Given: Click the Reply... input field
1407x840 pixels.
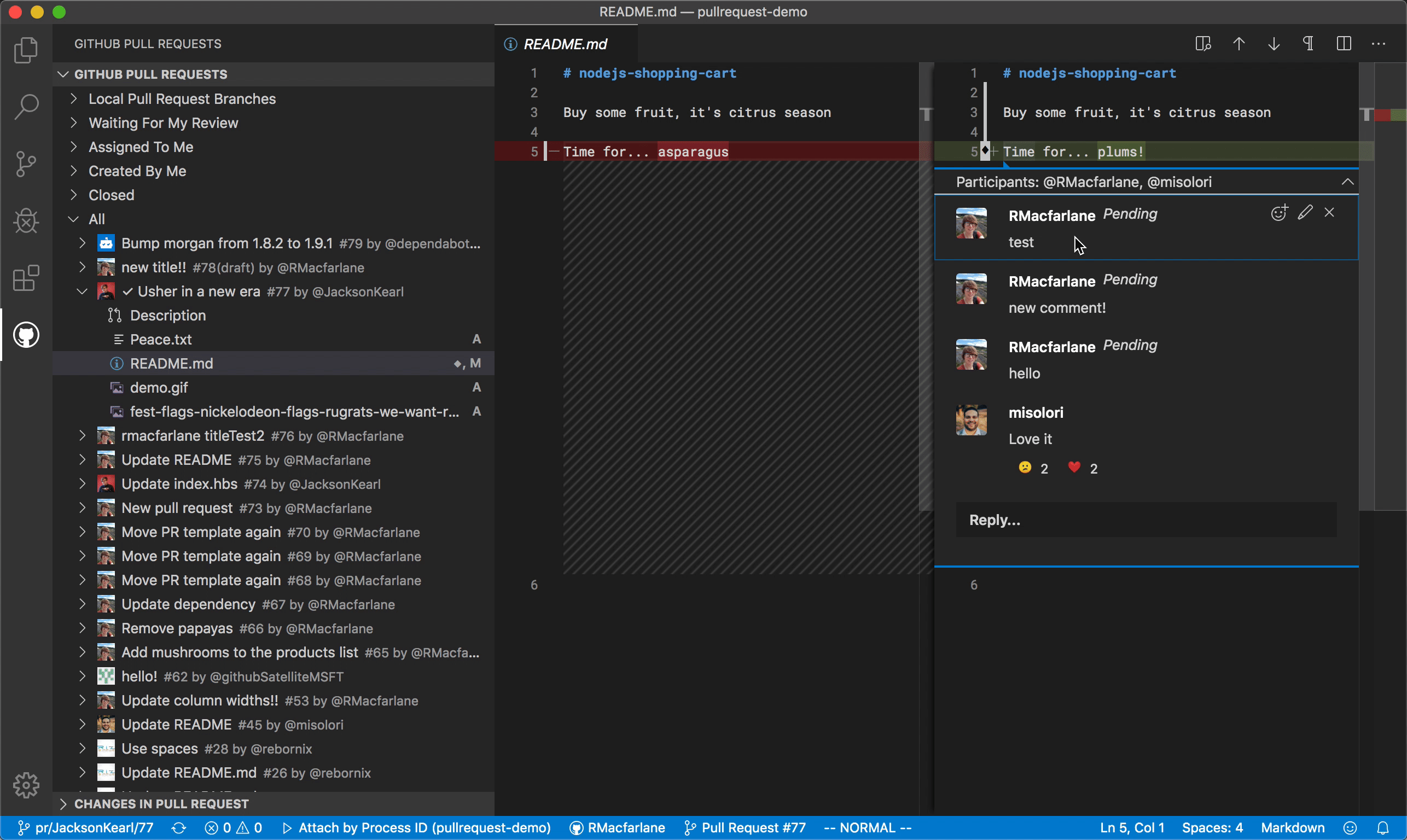Looking at the screenshot, I should click(x=1146, y=520).
